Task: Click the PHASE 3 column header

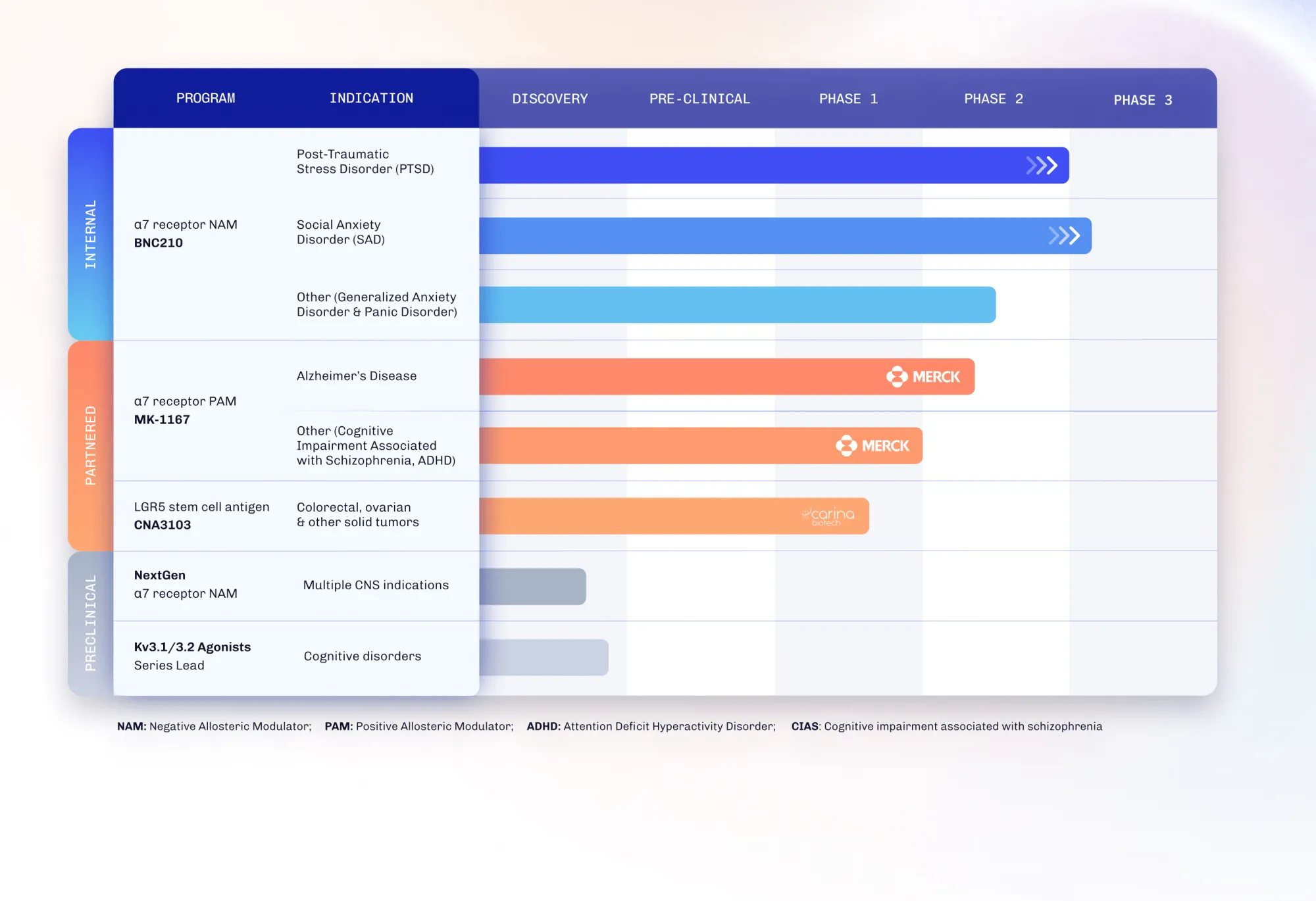Action: coord(1142,101)
